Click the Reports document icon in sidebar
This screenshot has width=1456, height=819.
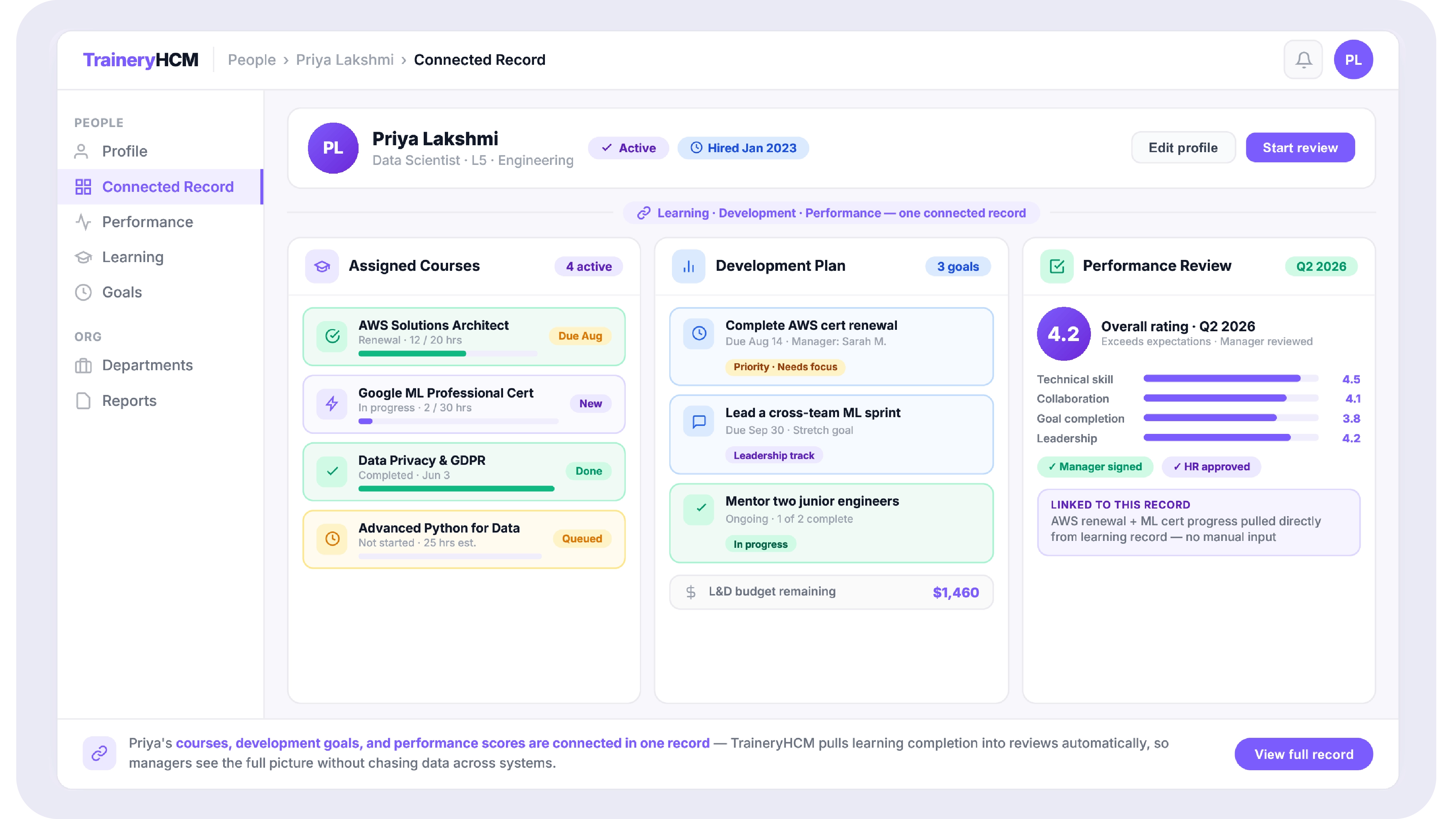coord(83,401)
